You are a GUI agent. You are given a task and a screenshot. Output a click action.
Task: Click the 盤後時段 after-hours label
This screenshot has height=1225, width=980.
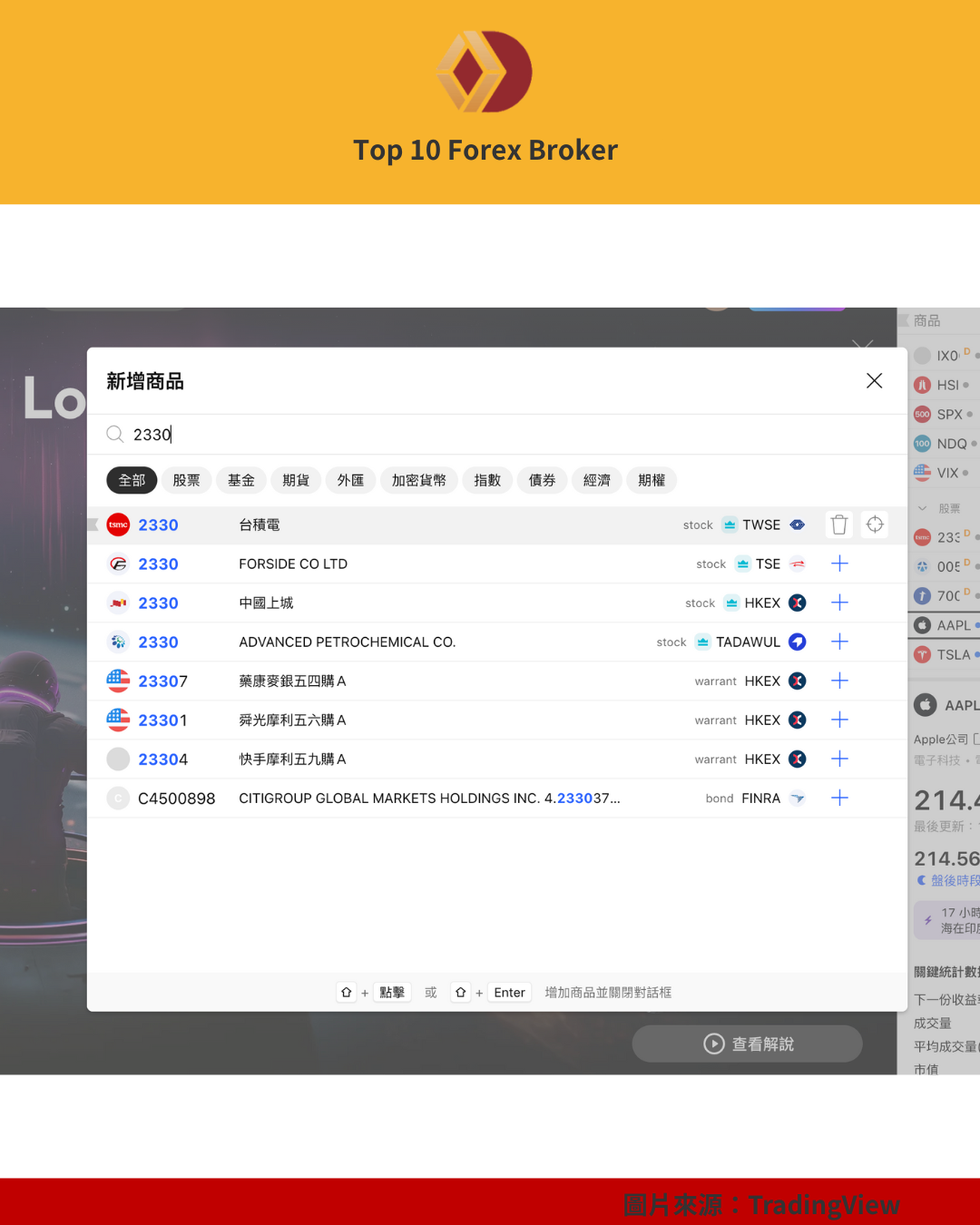[955, 880]
